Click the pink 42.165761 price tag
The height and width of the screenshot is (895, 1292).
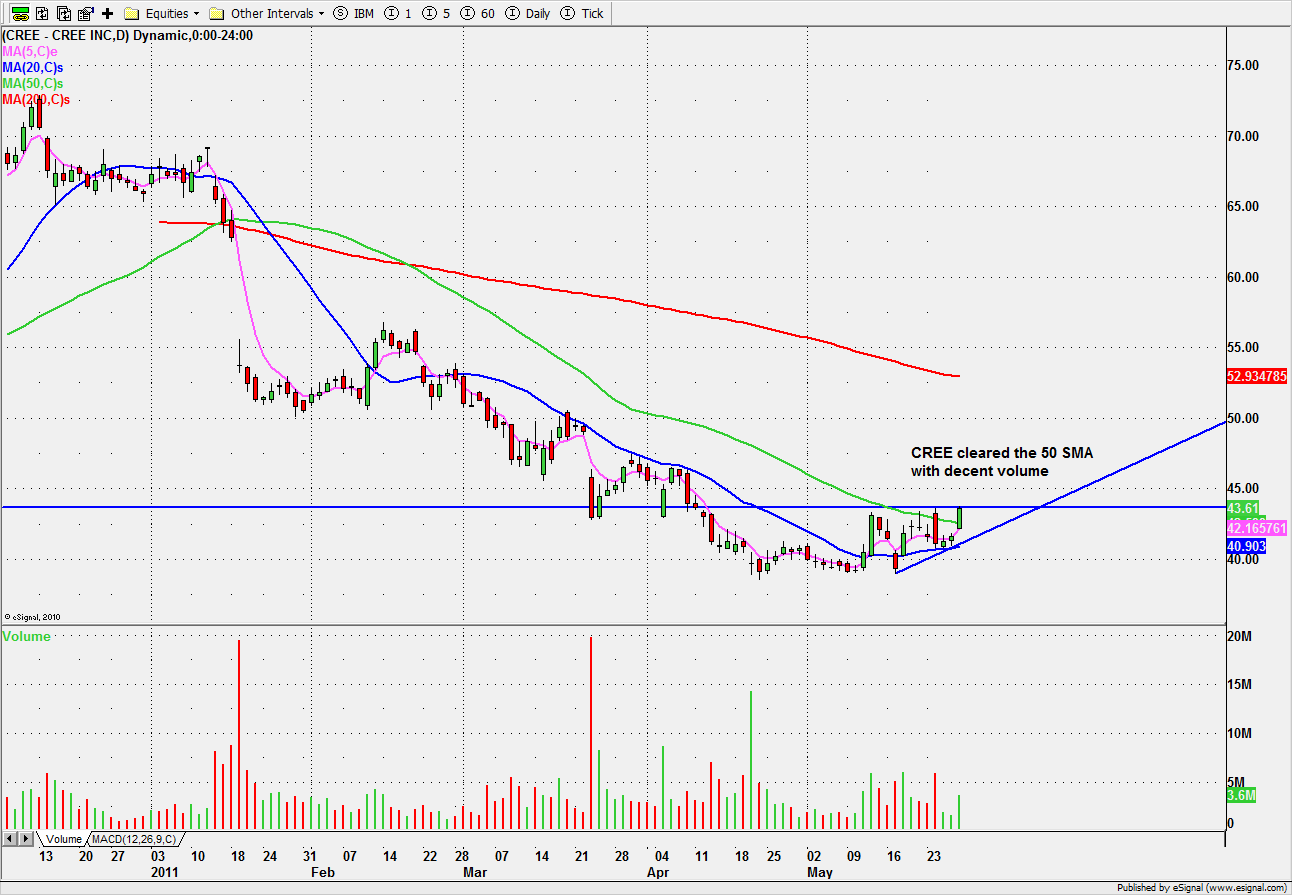pos(1257,528)
